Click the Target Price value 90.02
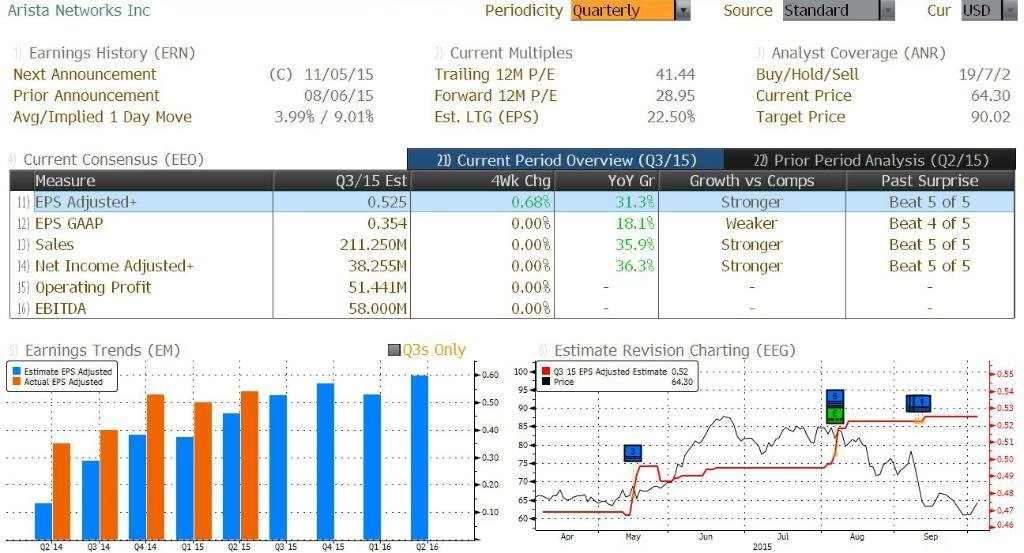Screen dimensions: 1024x553 coord(991,117)
